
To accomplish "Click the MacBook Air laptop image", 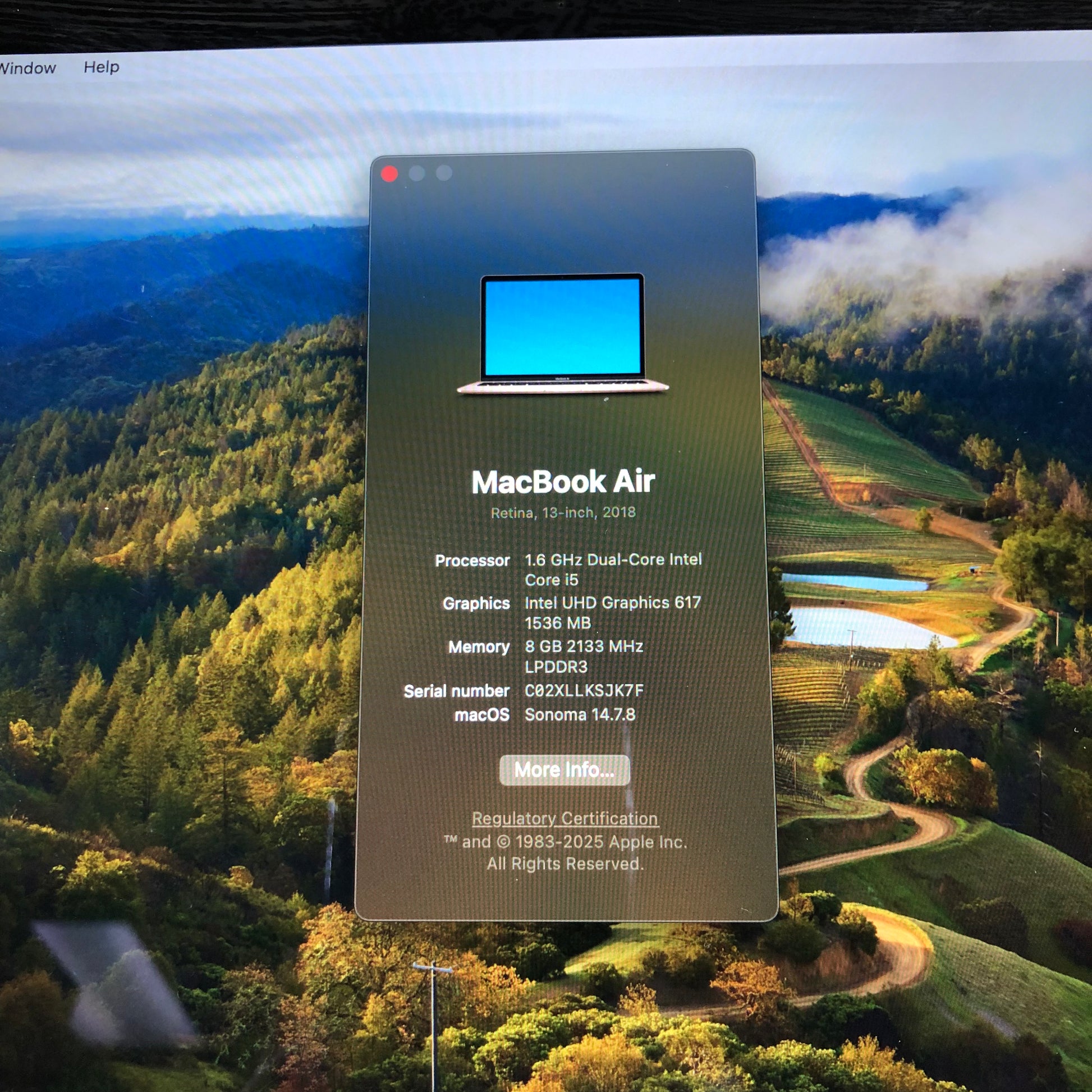I will [563, 334].
